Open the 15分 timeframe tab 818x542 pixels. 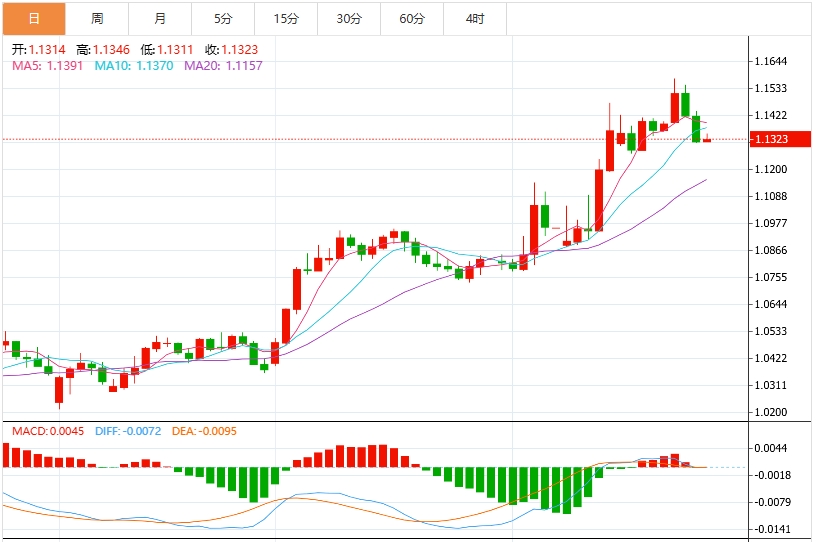[x=286, y=19]
